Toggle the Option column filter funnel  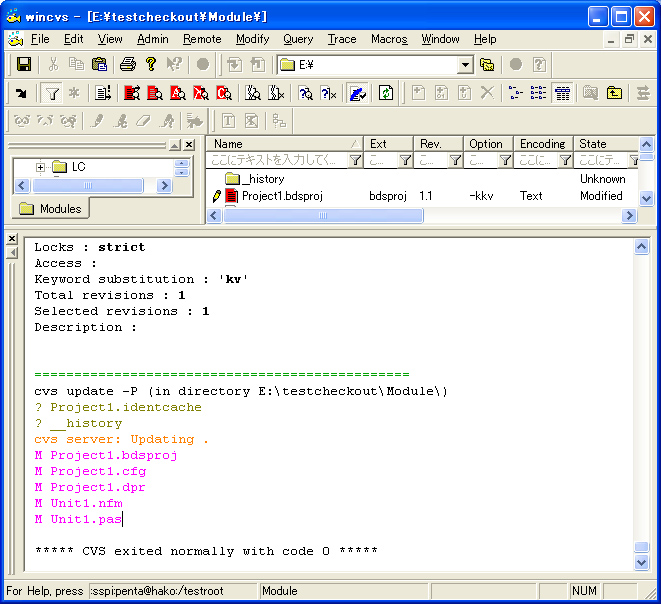click(505, 160)
